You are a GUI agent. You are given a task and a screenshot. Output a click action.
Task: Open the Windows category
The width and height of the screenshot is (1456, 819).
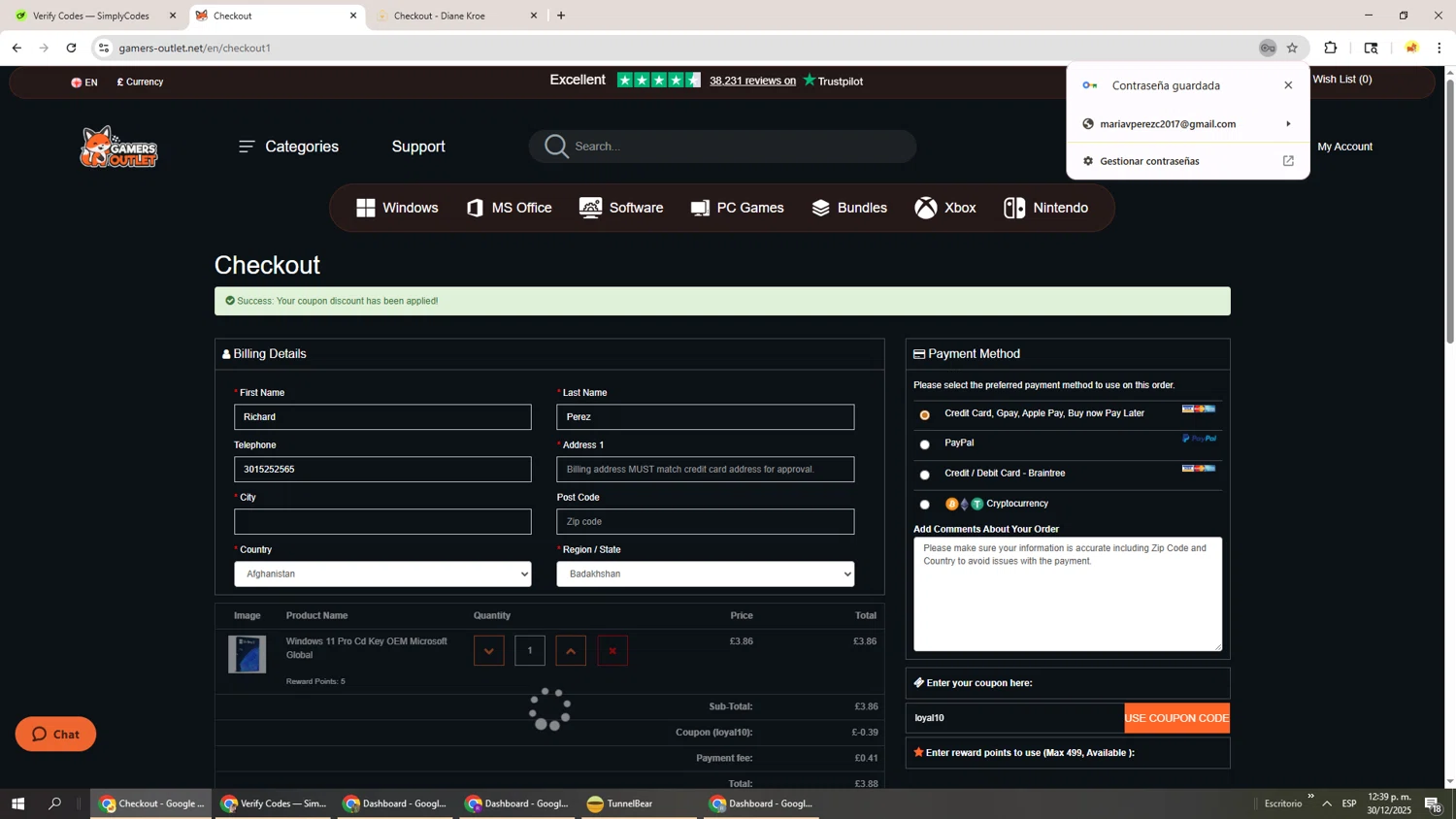point(397,208)
